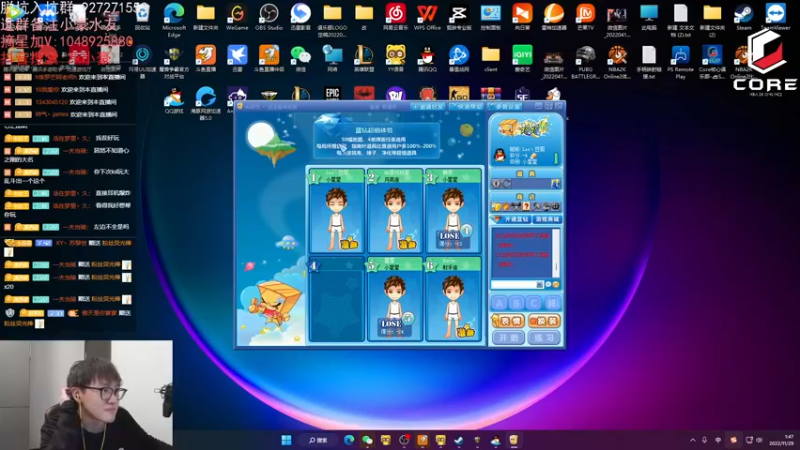The width and height of the screenshot is (800, 450).
Task: Click the 游戏商城 (game mall) button
Action: (547, 219)
